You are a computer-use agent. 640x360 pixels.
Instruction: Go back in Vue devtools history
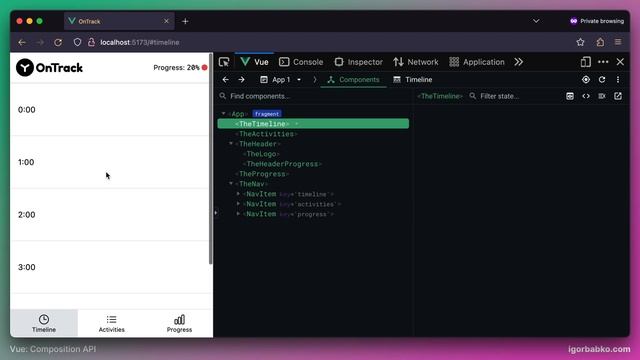(x=225, y=80)
